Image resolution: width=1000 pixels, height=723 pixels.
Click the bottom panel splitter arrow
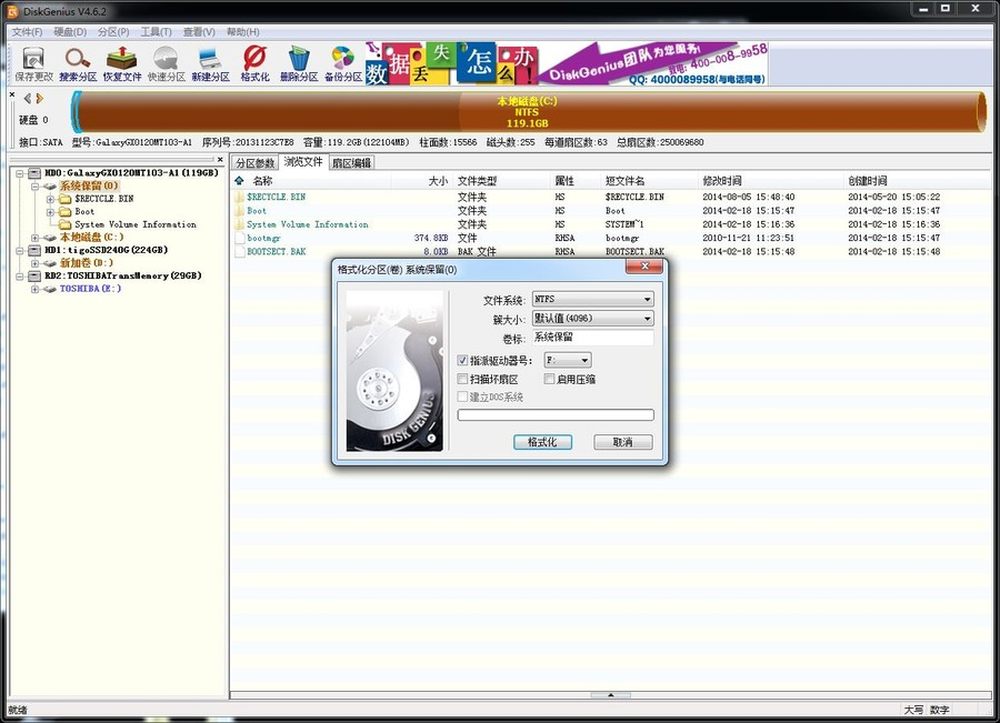(x=610, y=695)
